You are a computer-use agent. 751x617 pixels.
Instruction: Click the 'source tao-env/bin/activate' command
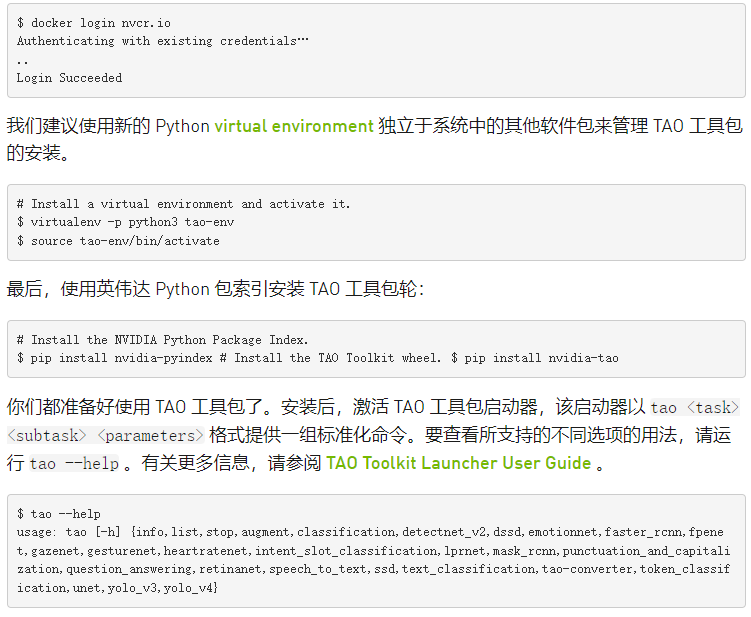pyautogui.click(x=118, y=241)
